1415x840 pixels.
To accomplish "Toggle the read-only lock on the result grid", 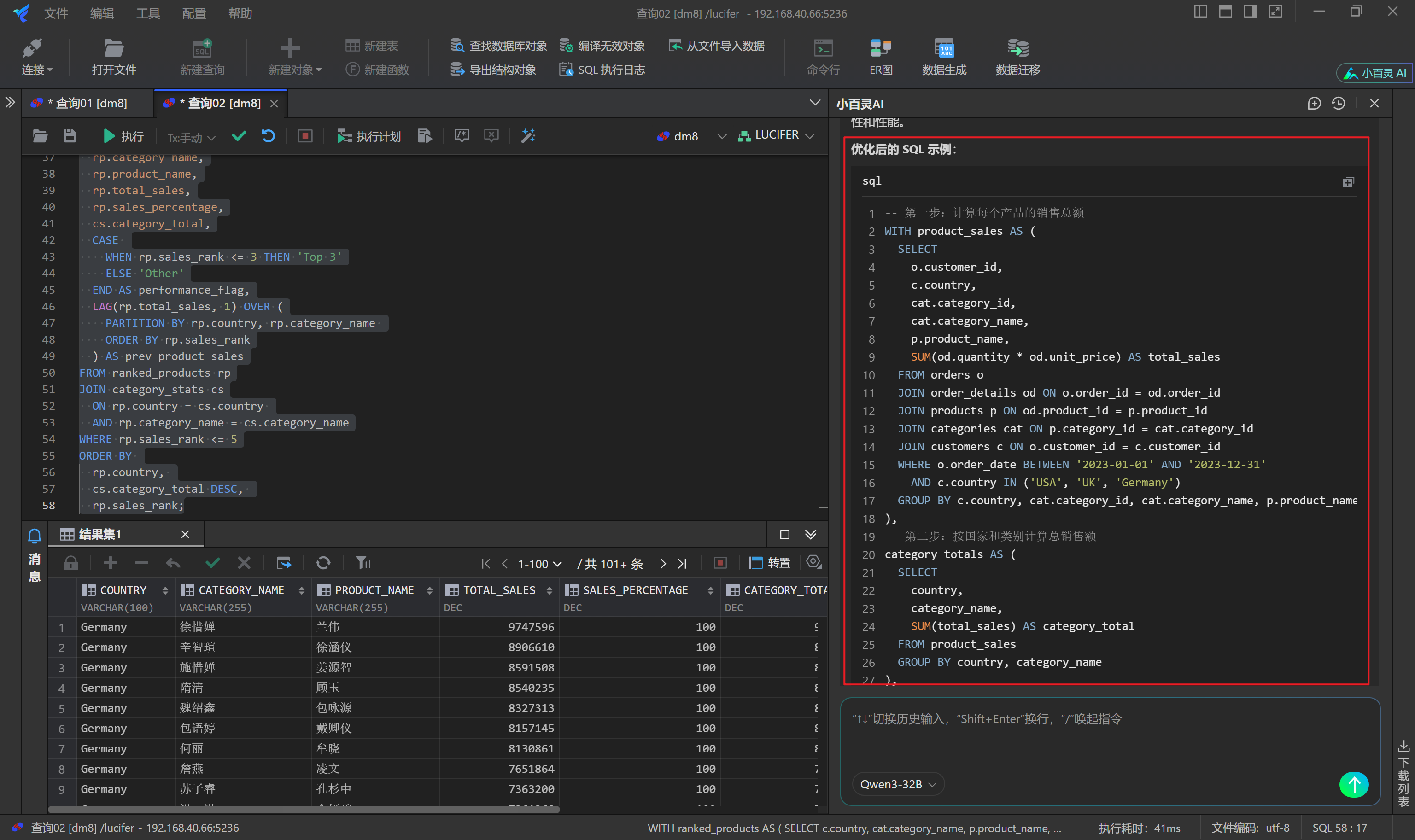I will [x=71, y=563].
